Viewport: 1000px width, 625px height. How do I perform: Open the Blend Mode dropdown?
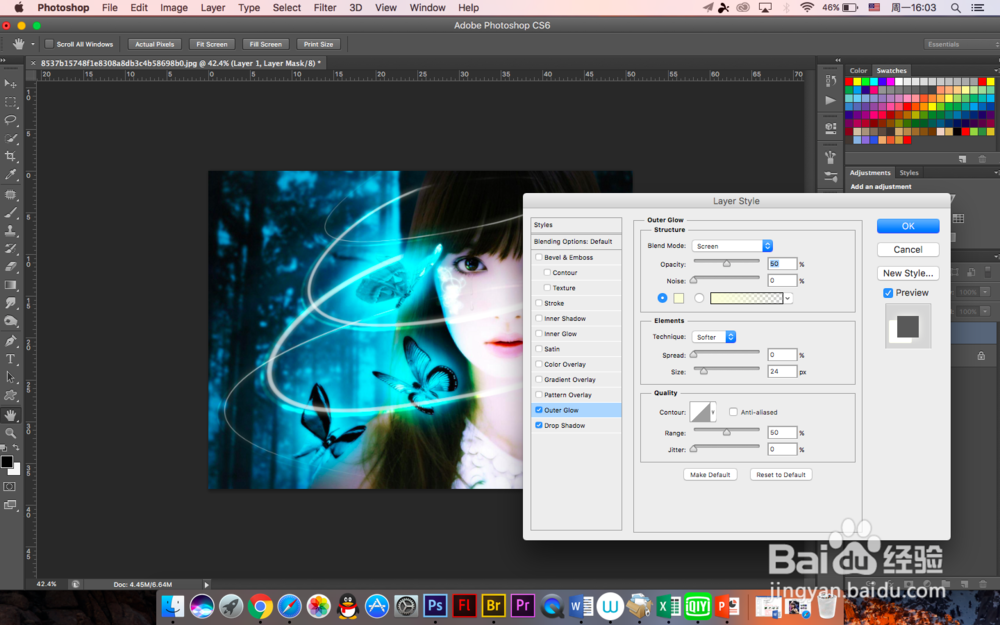point(732,246)
